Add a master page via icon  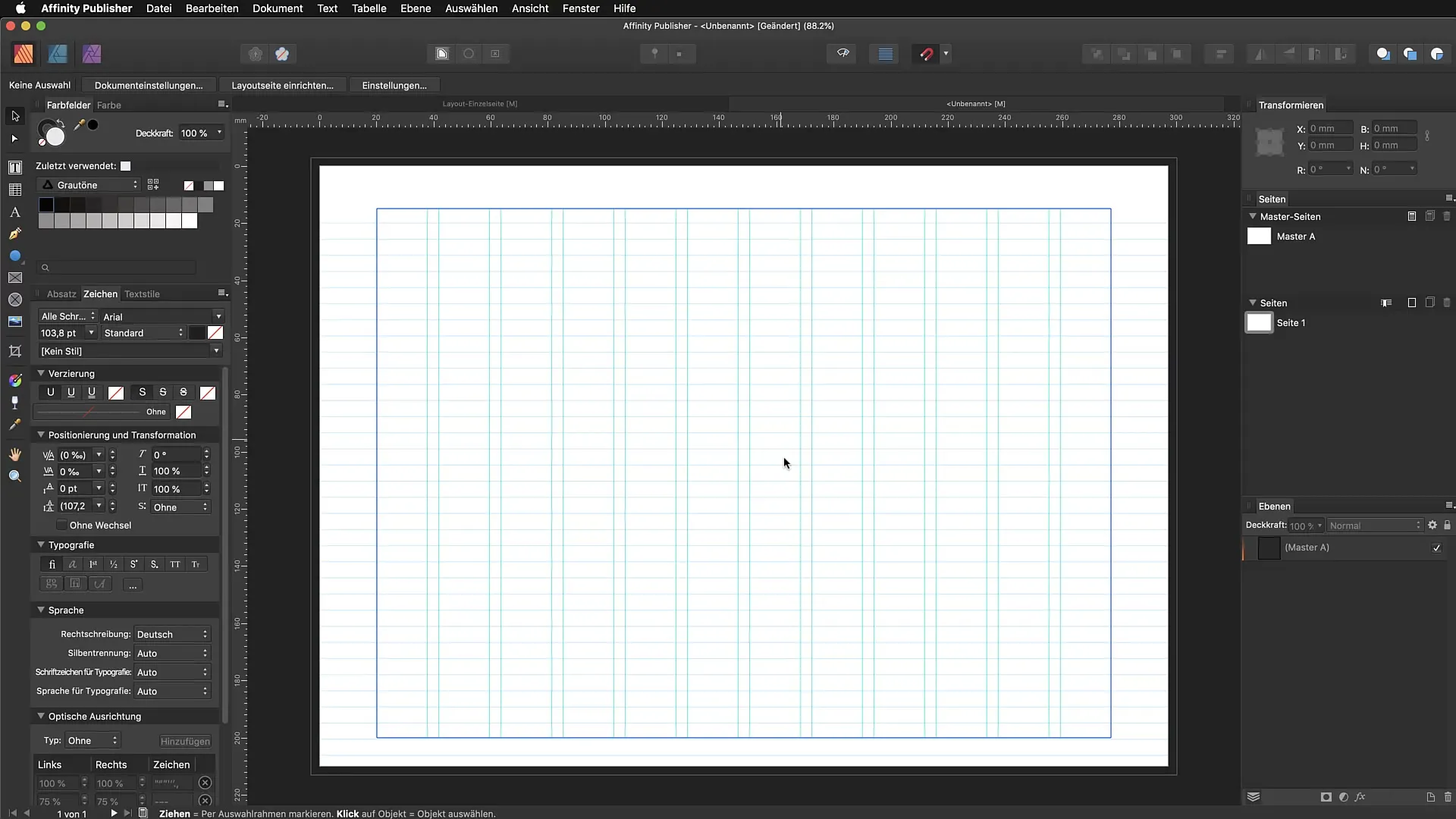(1412, 216)
